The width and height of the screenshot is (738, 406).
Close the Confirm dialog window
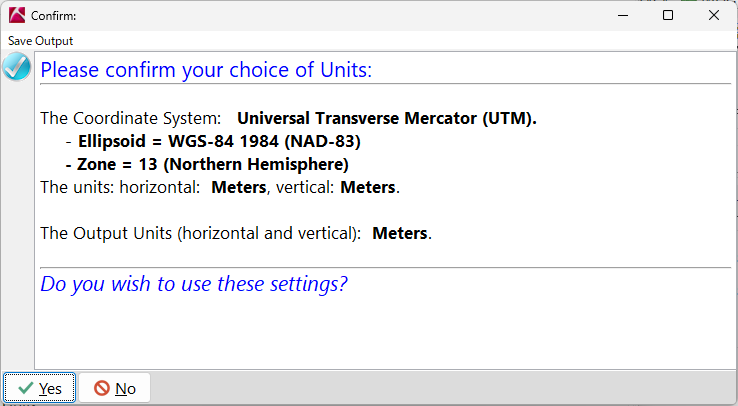[x=713, y=16]
